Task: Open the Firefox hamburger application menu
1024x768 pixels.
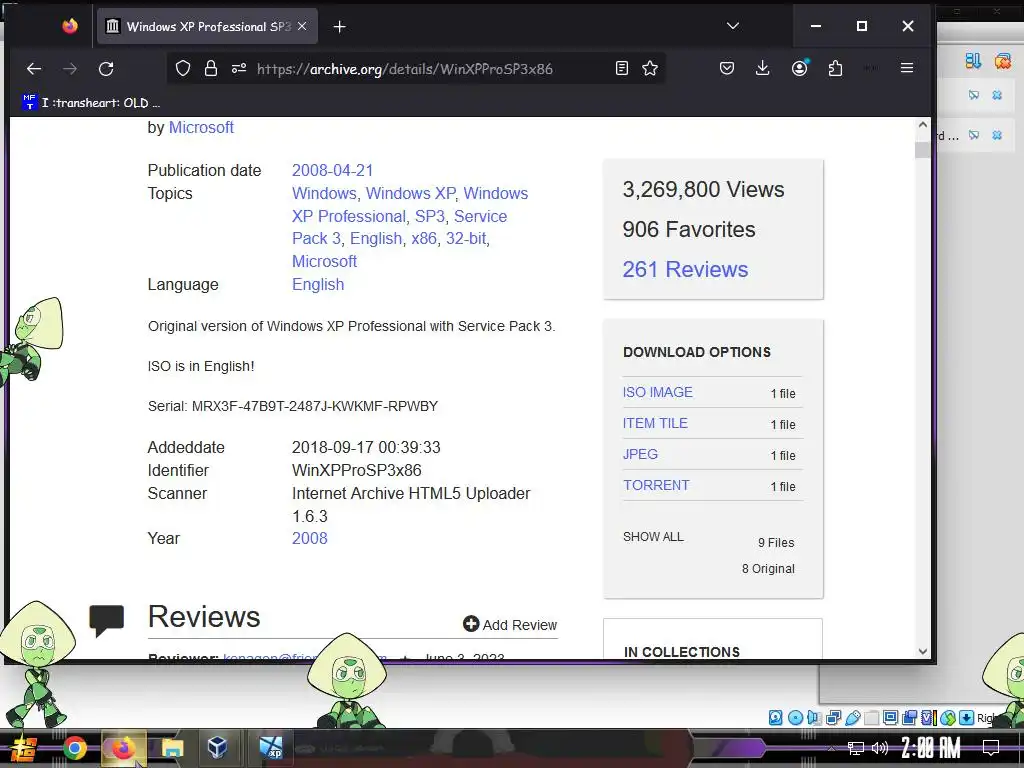Action: [x=907, y=69]
